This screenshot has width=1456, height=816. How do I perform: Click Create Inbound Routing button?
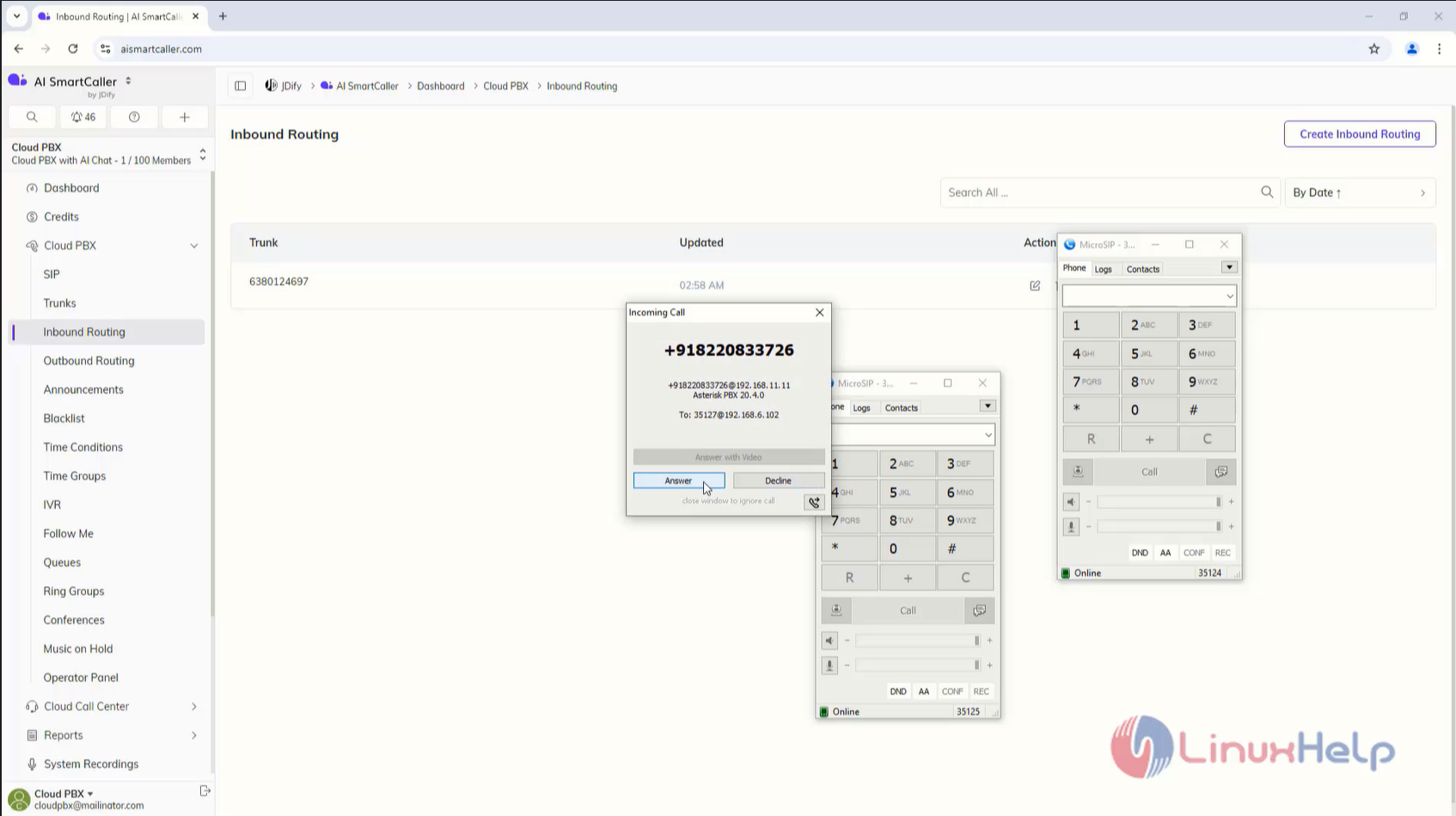(1360, 134)
